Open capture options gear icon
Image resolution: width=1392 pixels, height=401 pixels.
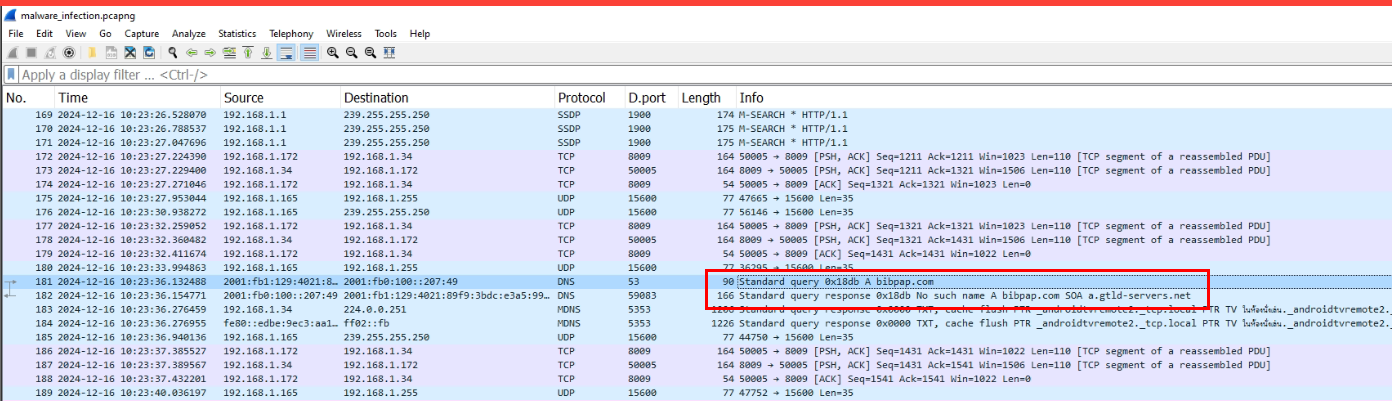pos(69,52)
